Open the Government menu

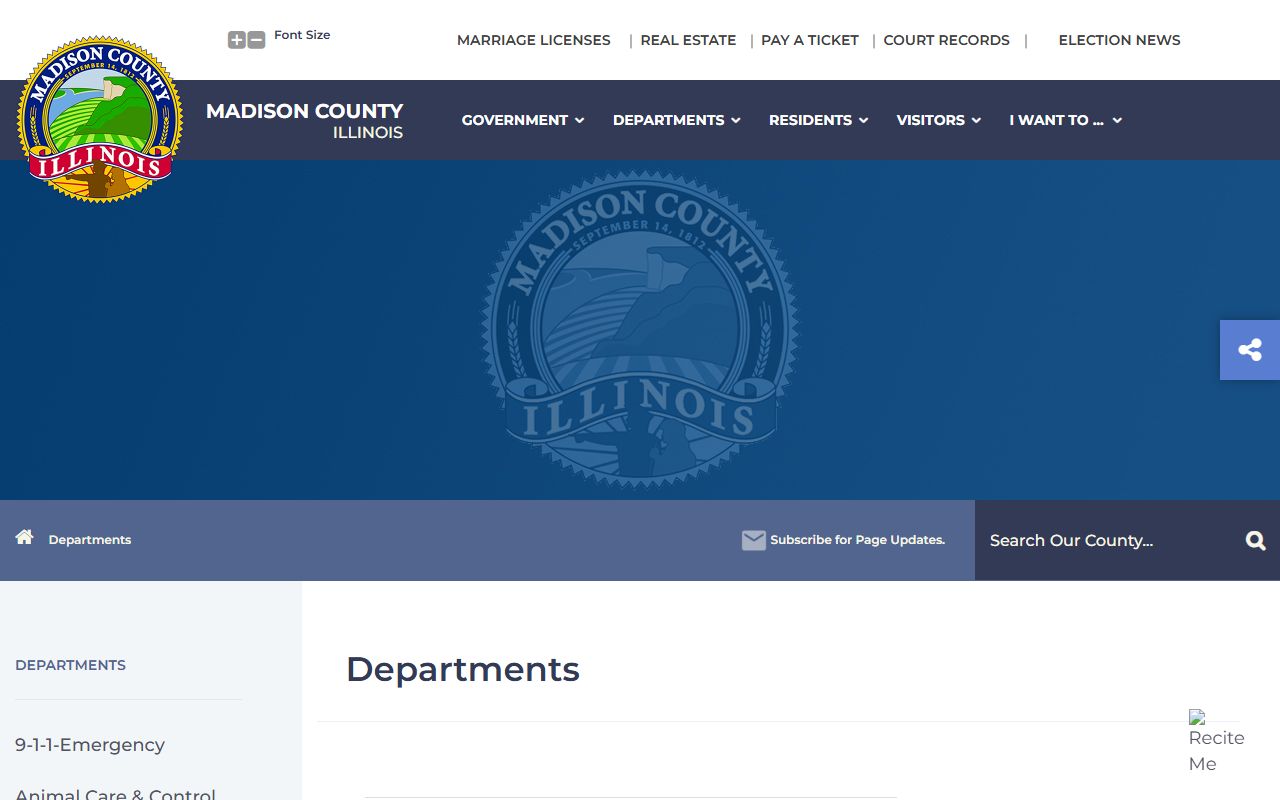tap(515, 120)
